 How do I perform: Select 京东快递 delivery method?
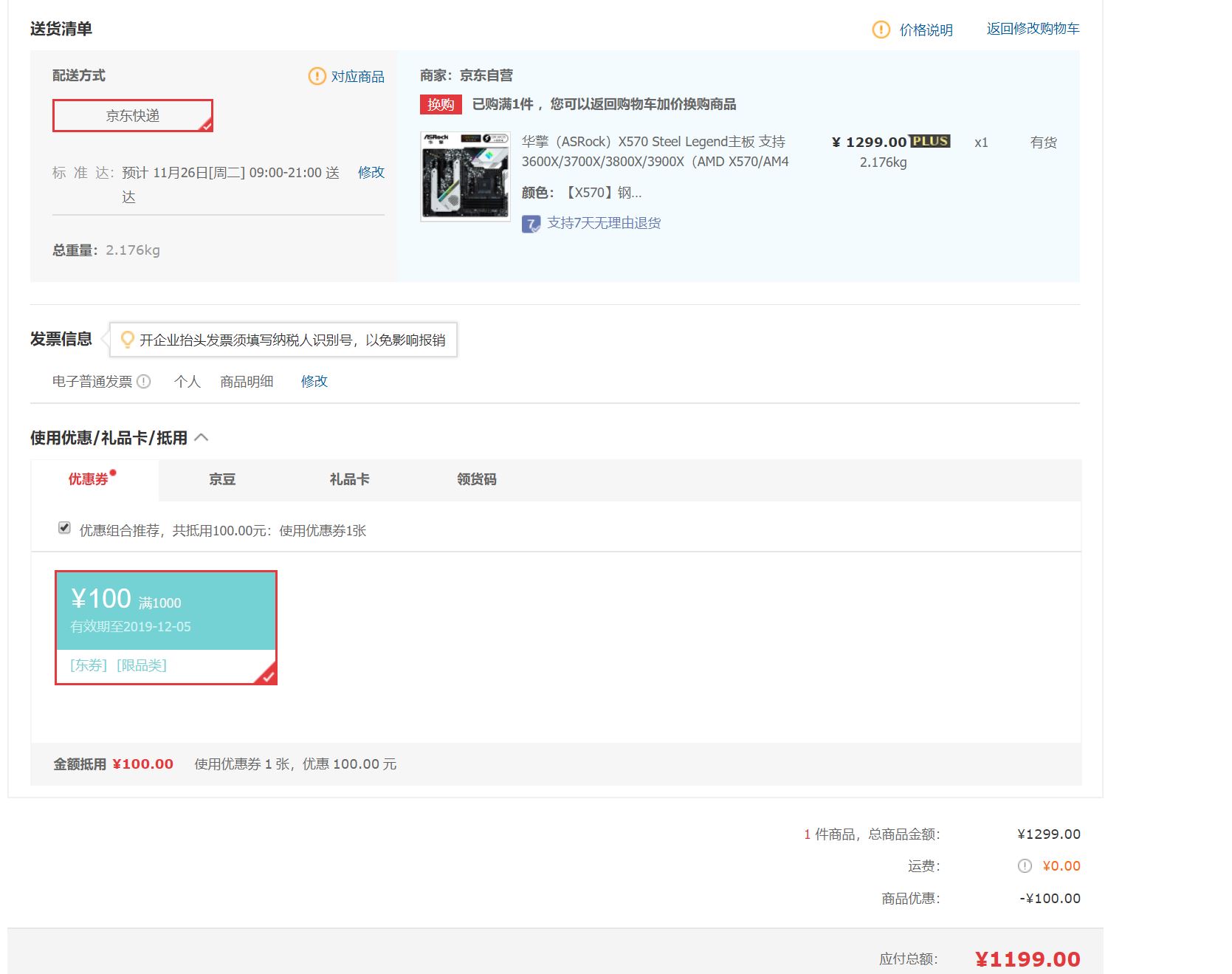click(133, 116)
